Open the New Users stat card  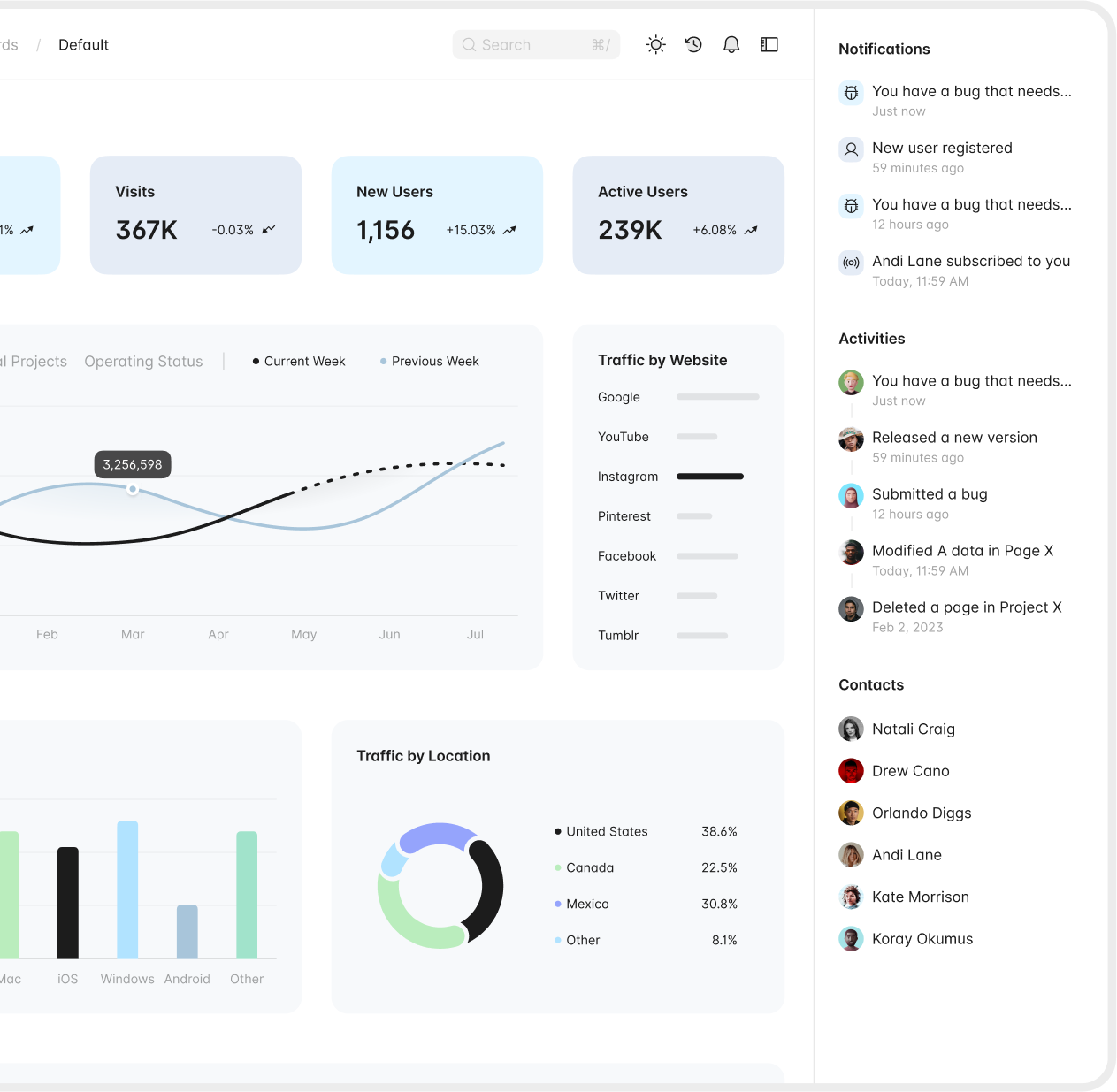[x=437, y=215]
